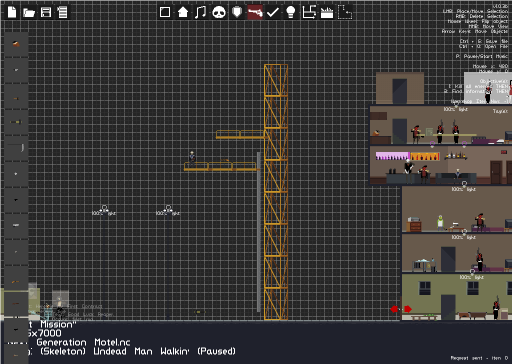Select the brown wooden door in bar
Viewport: 512px width, 364px height.
pyautogui.click(x=496, y=172)
